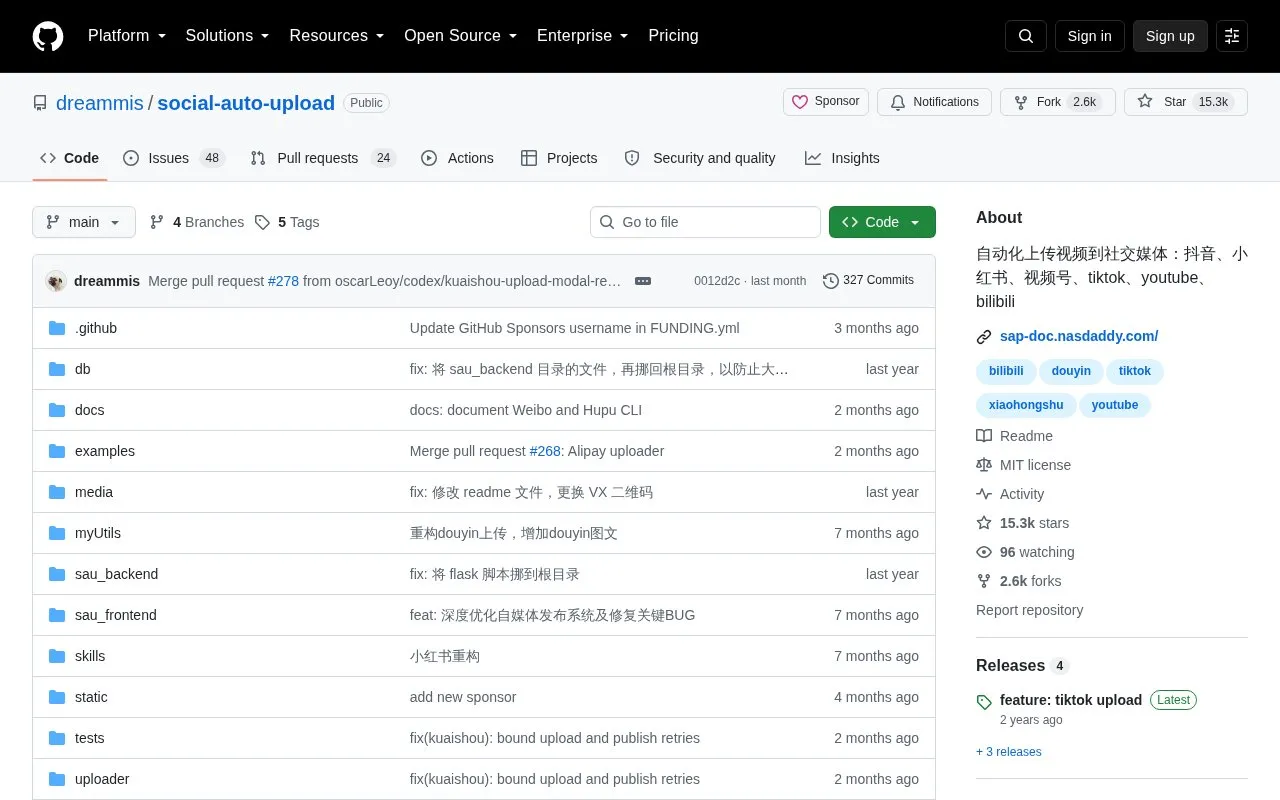The width and height of the screenshot is (1280, 800).
Task: Click the Sign up button
Action: coord(1170,36)
